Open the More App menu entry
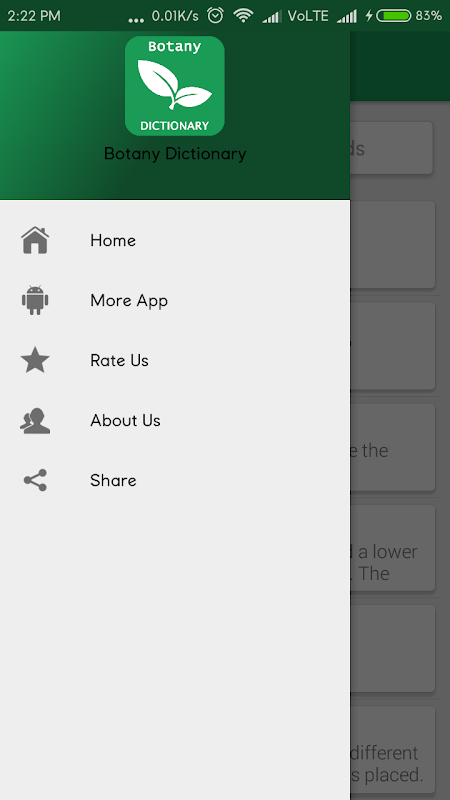This screenshot has width=450, height=800. pos(175,301)
